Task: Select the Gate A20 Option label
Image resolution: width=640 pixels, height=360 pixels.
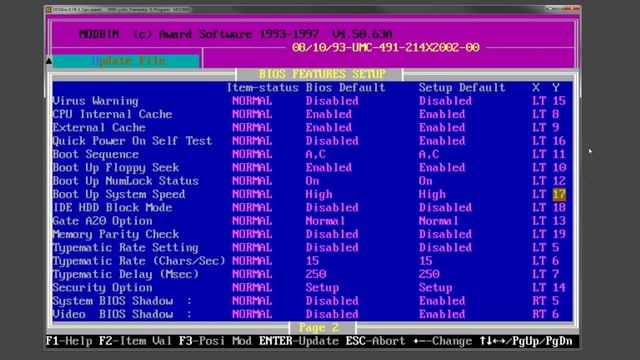Action: coord(102,221)
